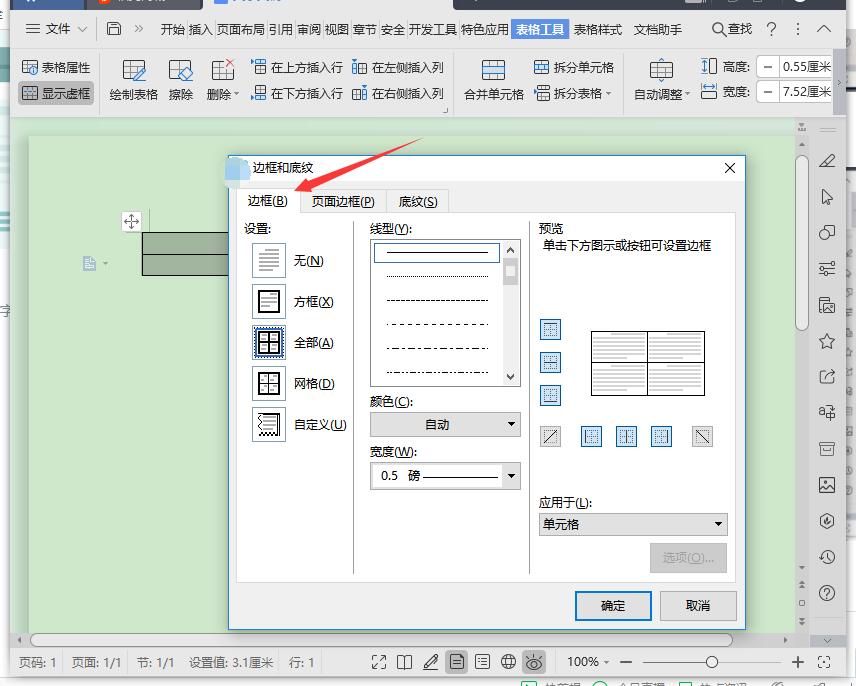Select the table Eraser tool (擦除)
Image resolution: width=856 pixels, height=686 pixels.
[x=181, y=80]
